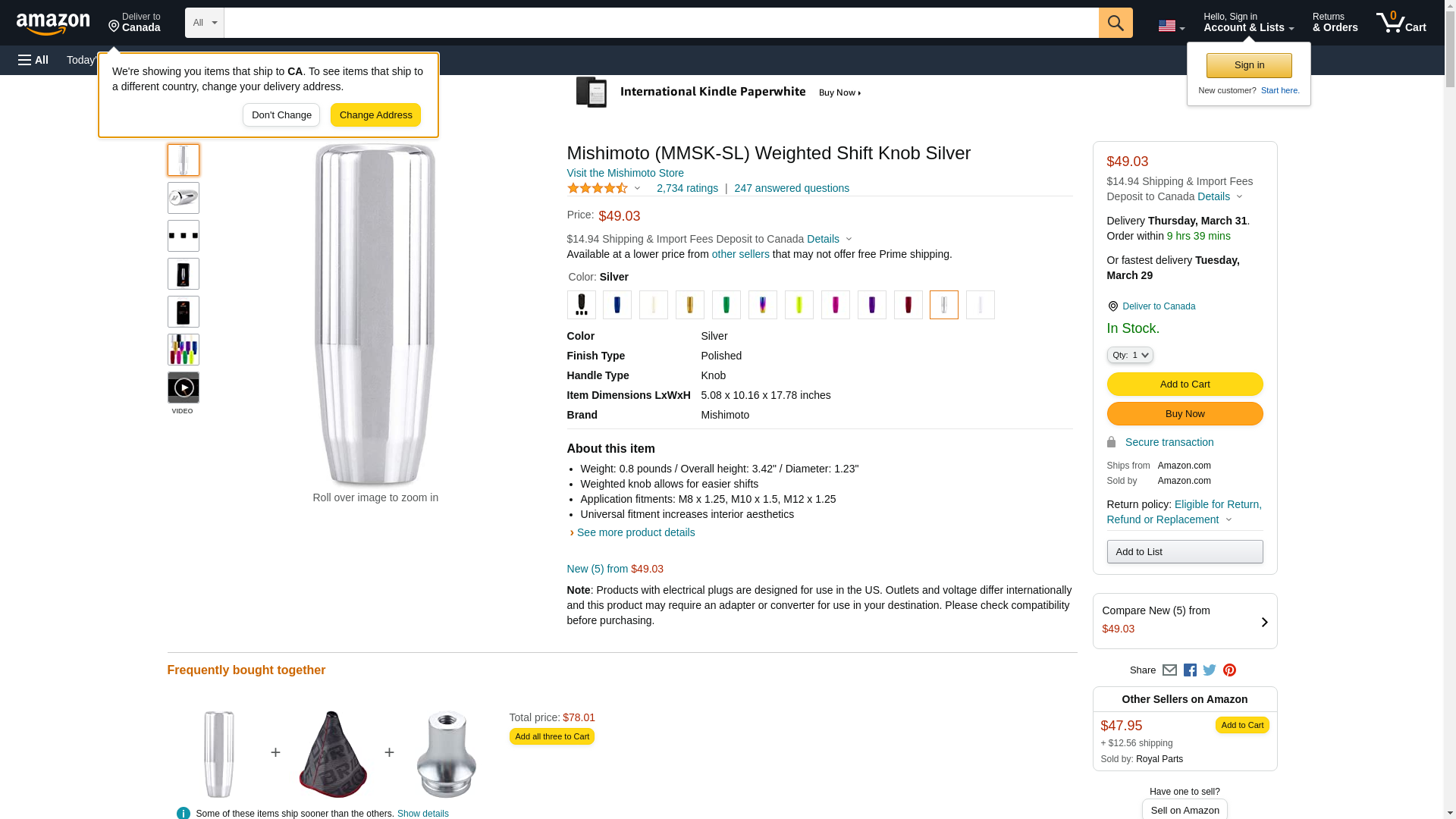Viewport: 1456px width, 819px height.
Task: Click in the search input field
Action: (661, 23)
